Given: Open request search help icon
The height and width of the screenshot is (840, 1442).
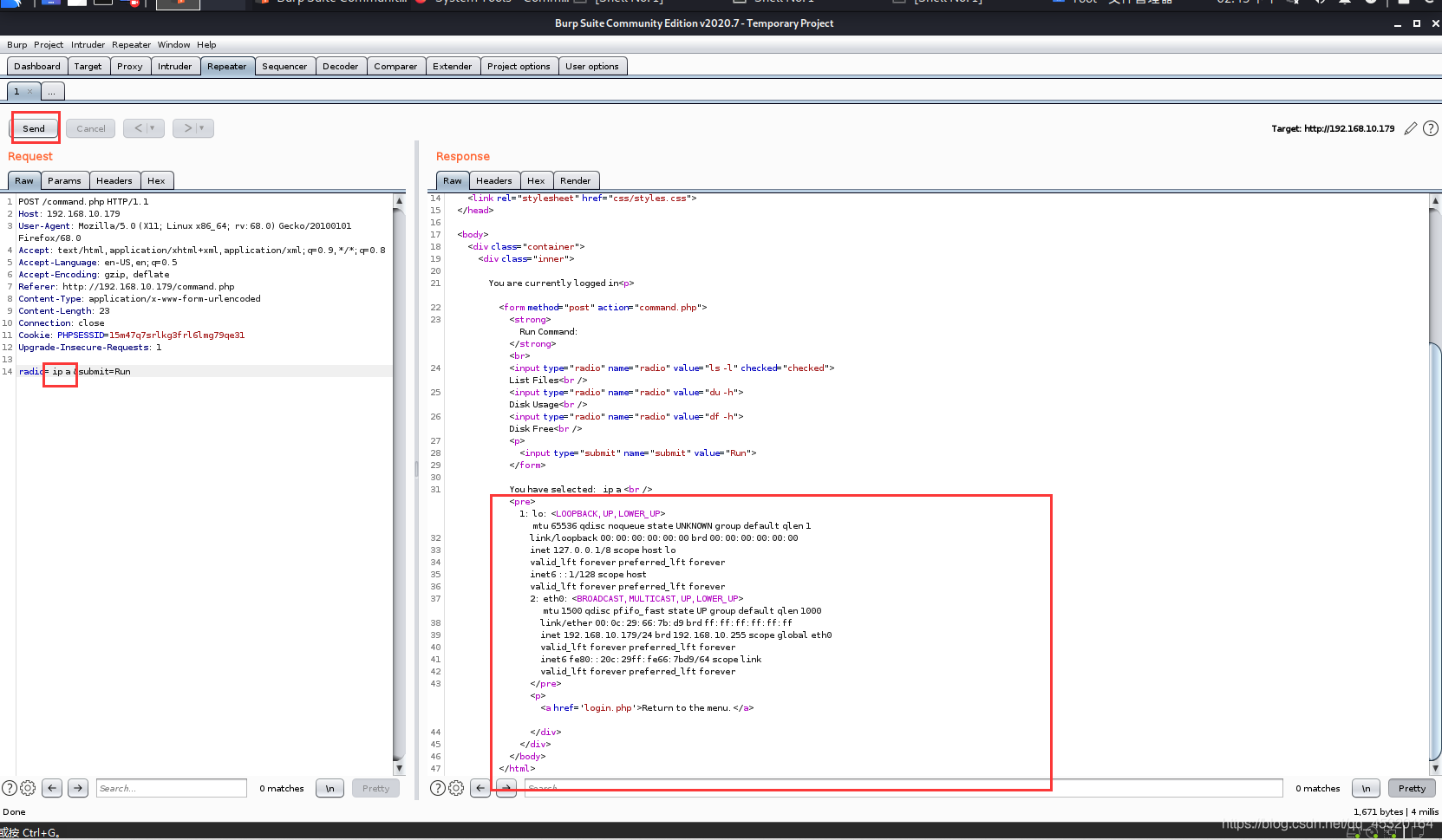Looking at the screenshot, I should [x=10, y=788].
